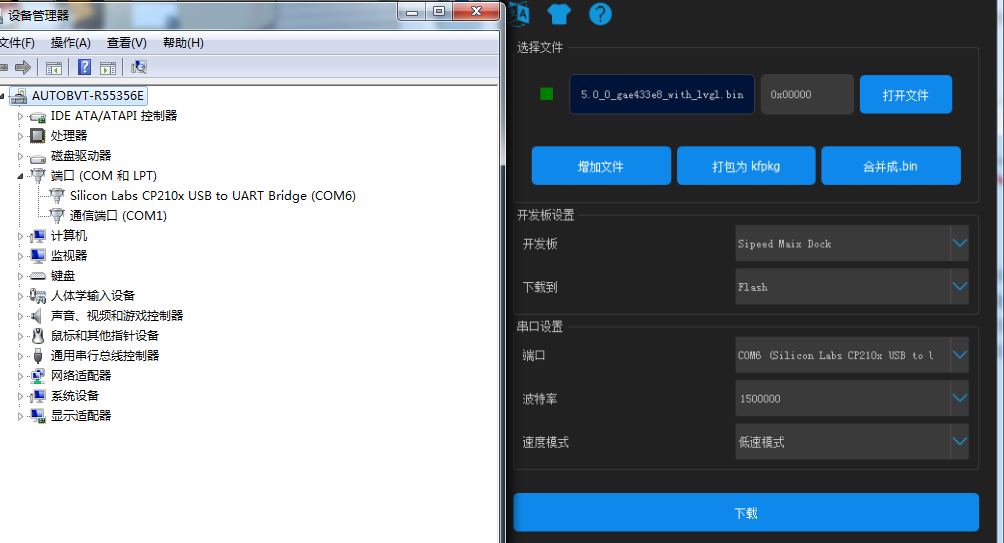
Task: Select the 系统设备 tree entry
Action: point(75,396)
